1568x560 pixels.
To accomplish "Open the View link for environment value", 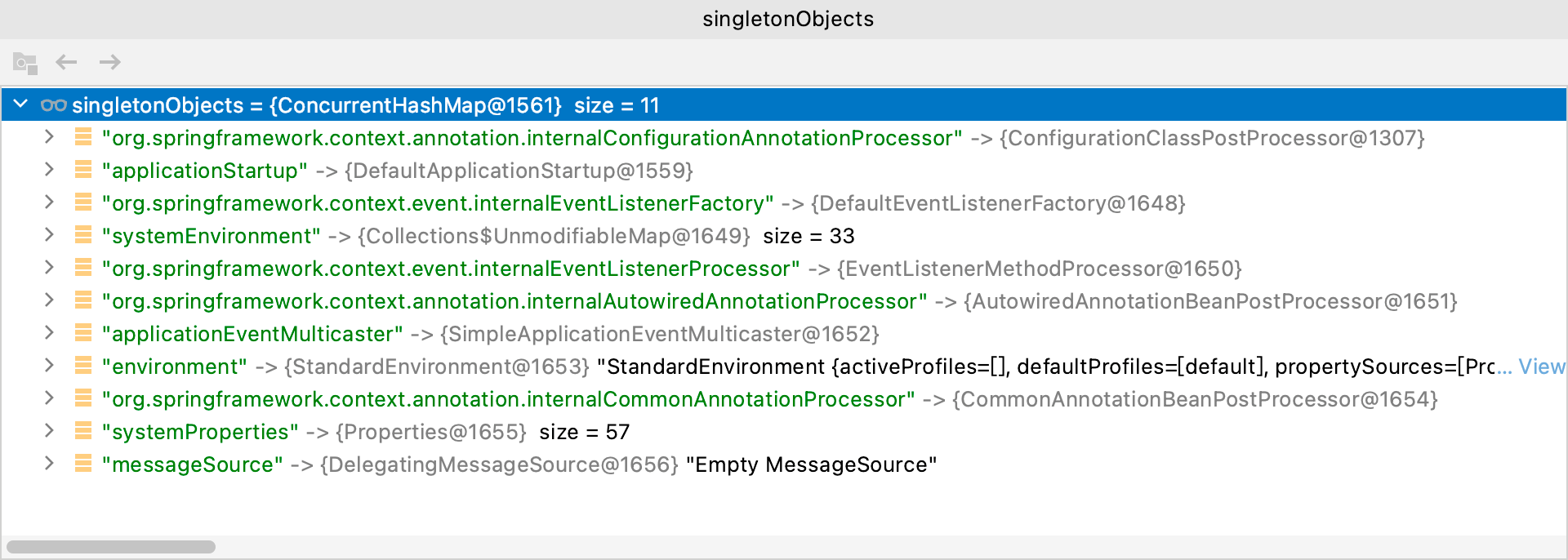I will 1541,367.
